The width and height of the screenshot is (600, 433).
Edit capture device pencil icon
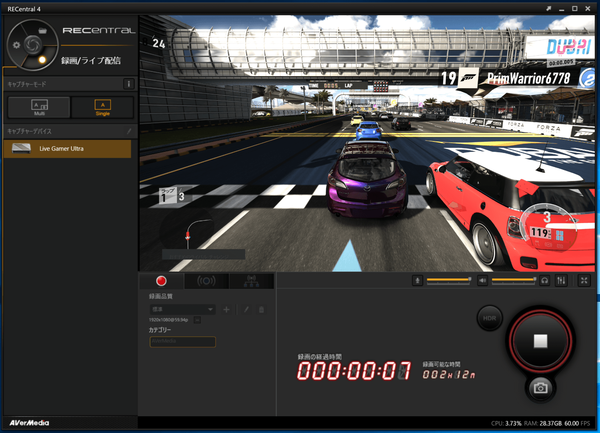click(129, 131)
